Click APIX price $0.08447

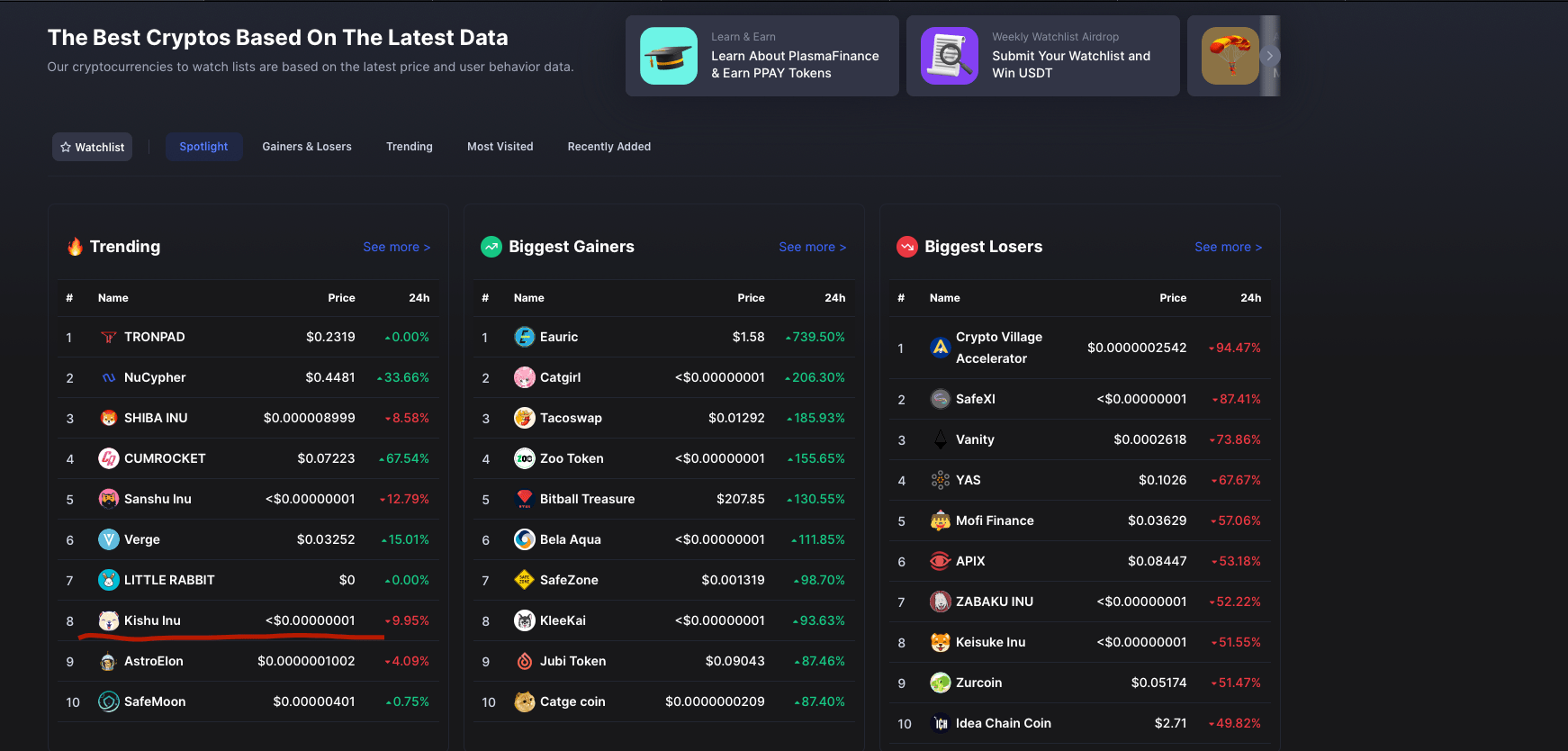click(1158, 561)
